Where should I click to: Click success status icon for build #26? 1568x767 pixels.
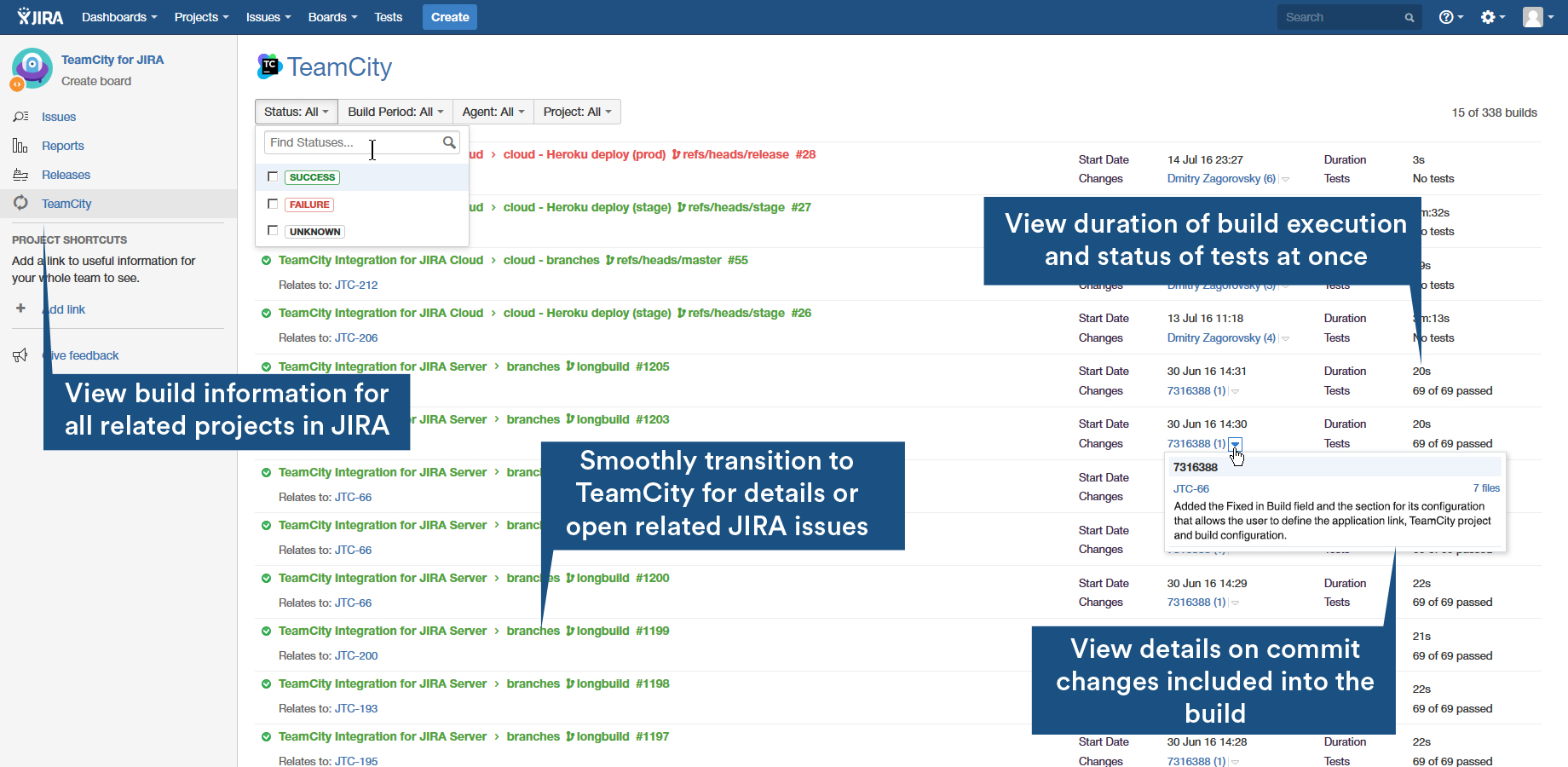click(x=266, y=313)
